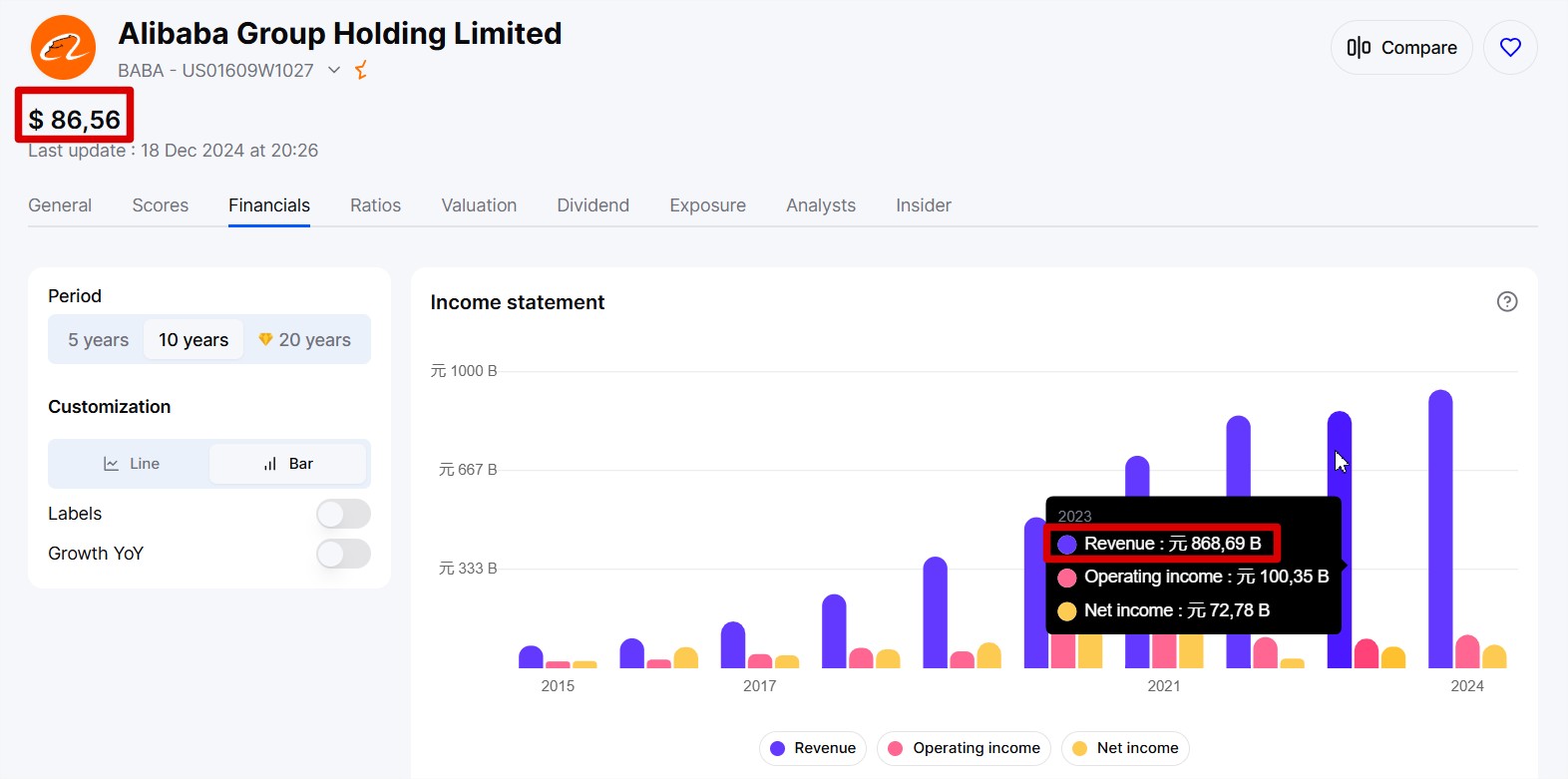Go to the Exposure tab

[708, 205]
